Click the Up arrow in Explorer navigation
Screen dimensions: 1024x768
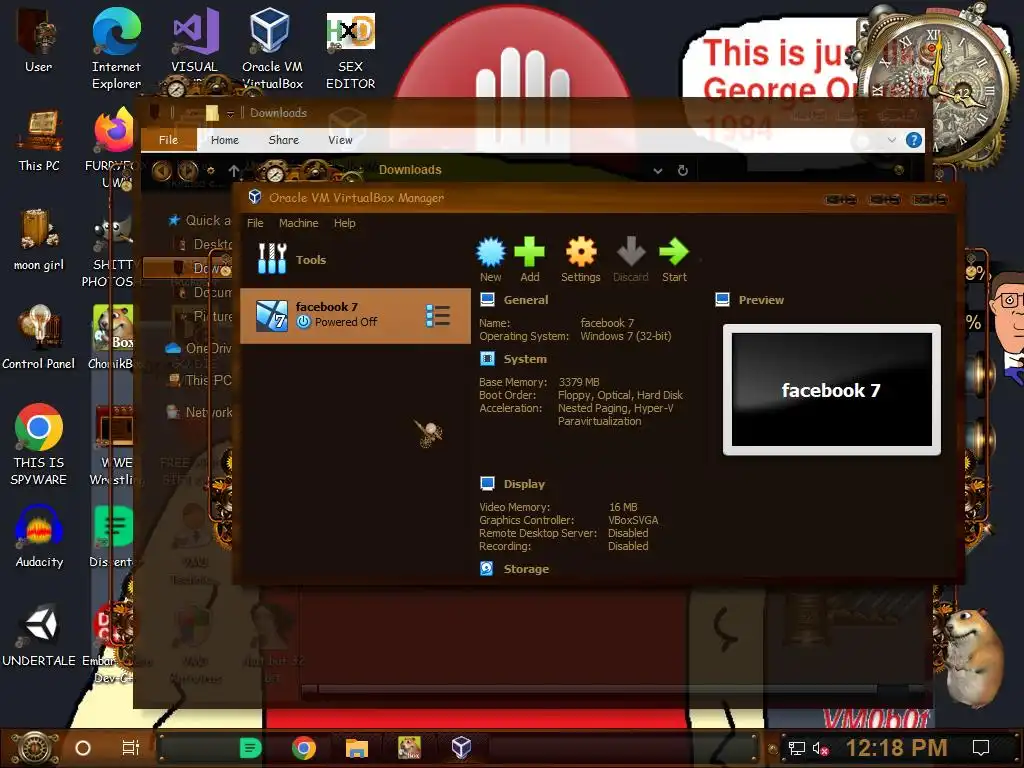coord(233,170)
